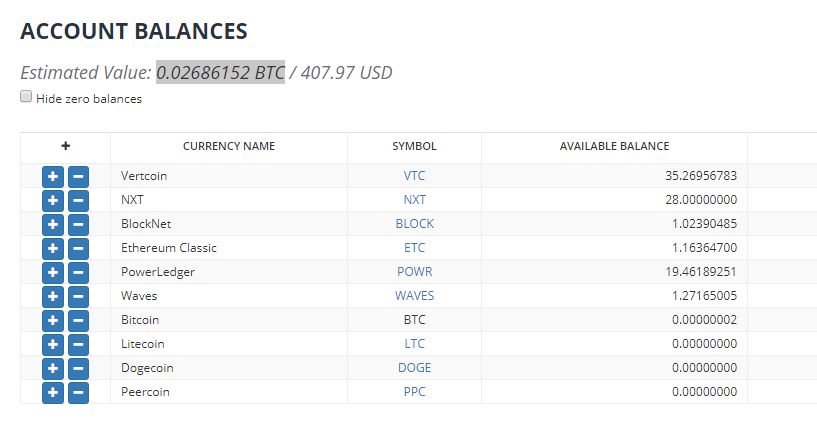Hit the minus icon in Dogecoin row
Image resolution: width=817 pixels, height=430 pixels.
click(x=78, y=368)
